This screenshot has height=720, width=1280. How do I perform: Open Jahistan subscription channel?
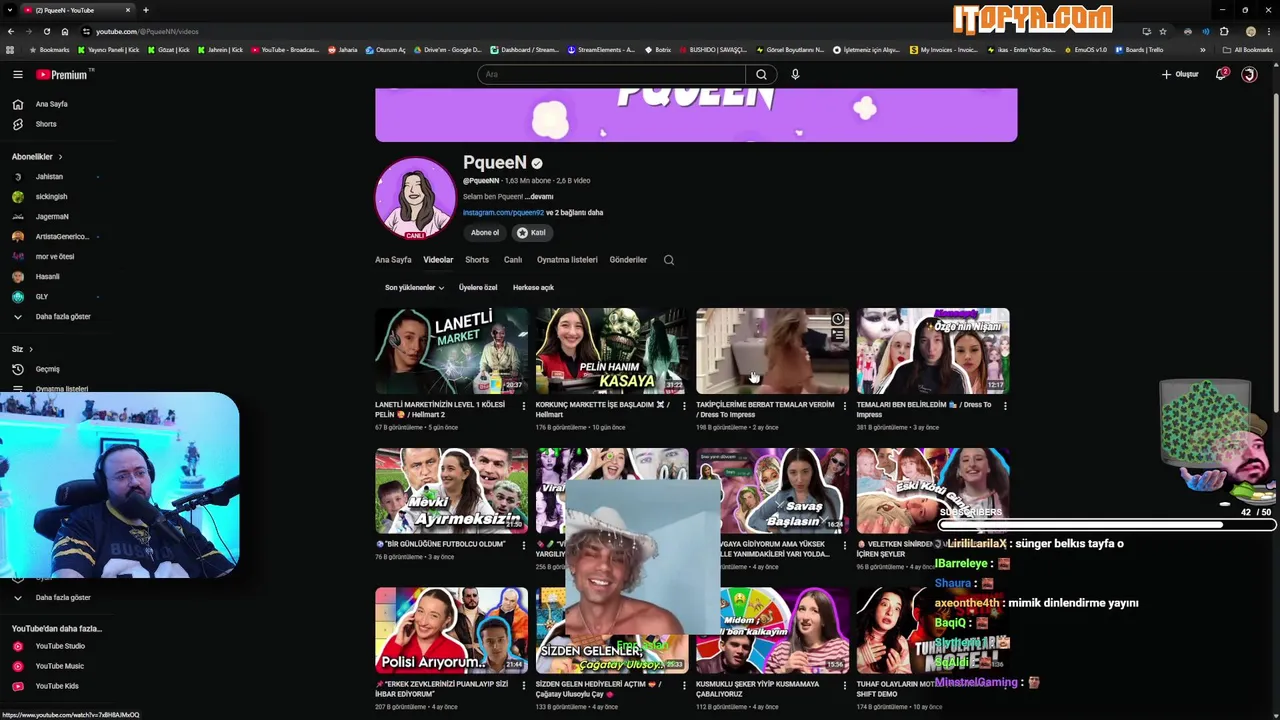pos(49,177)
